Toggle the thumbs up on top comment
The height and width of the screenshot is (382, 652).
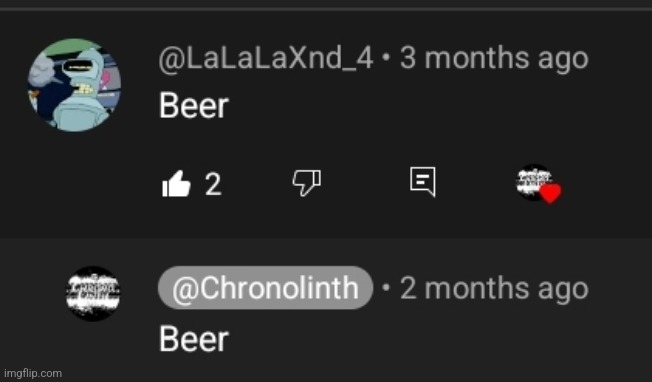point(176,183)
